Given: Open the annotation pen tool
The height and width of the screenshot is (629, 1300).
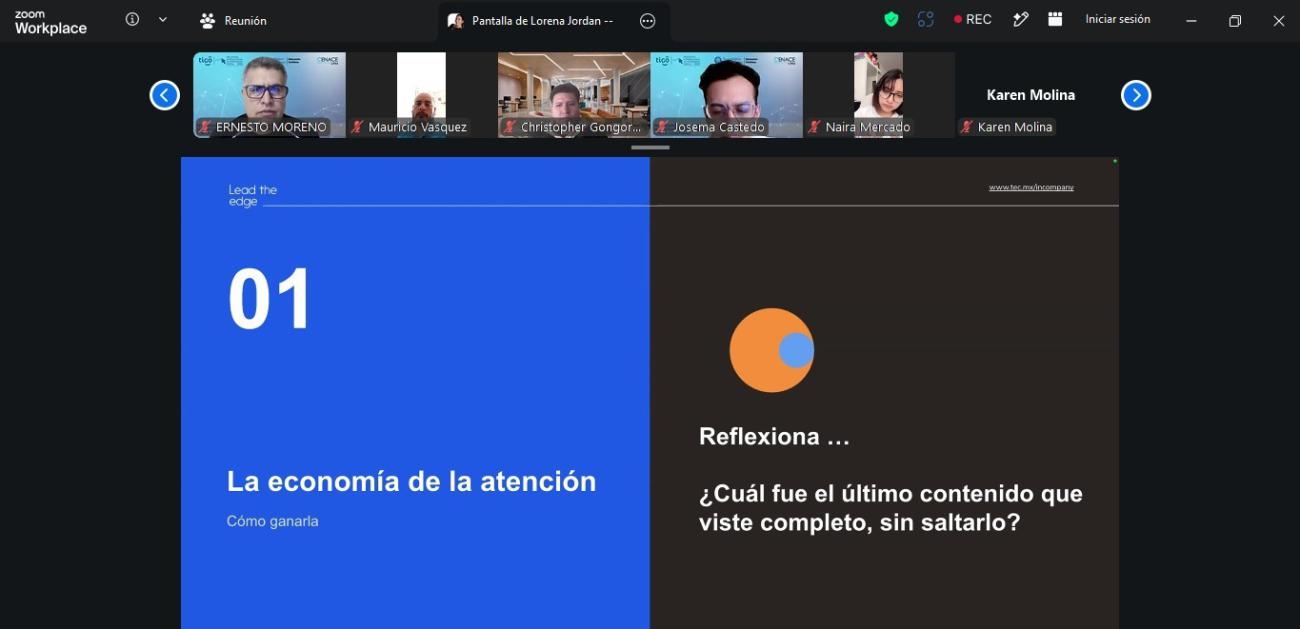Looking at the screenshot, I should (x=1021, y=19).
